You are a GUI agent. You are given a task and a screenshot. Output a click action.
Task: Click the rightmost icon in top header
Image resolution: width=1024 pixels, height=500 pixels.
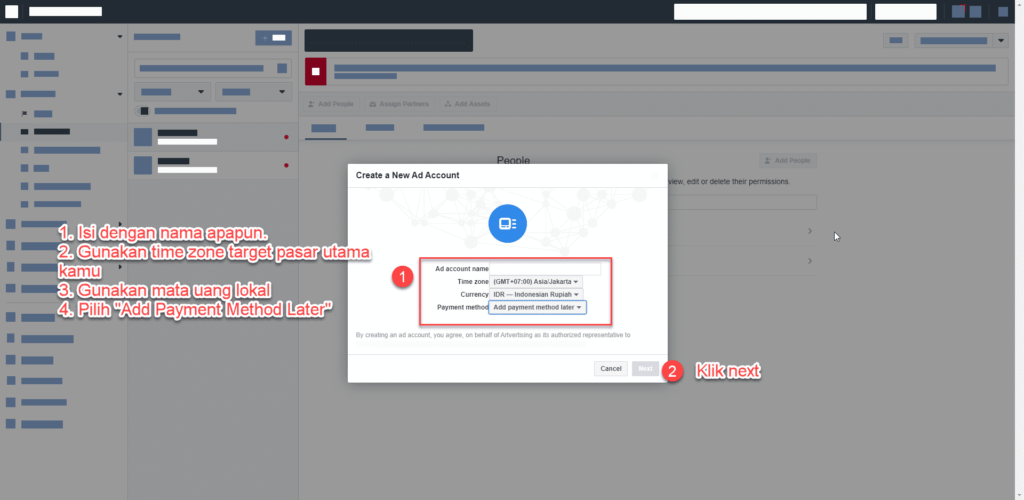pyautogui.click(x=1003, y=12)
